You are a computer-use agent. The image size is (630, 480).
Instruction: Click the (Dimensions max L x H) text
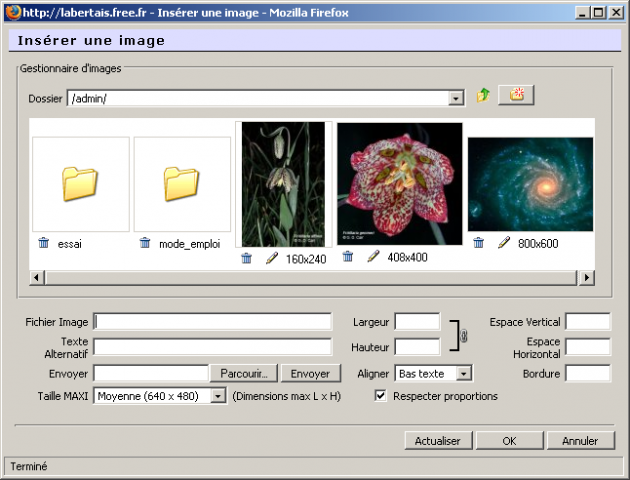click(x=286, y=396)
